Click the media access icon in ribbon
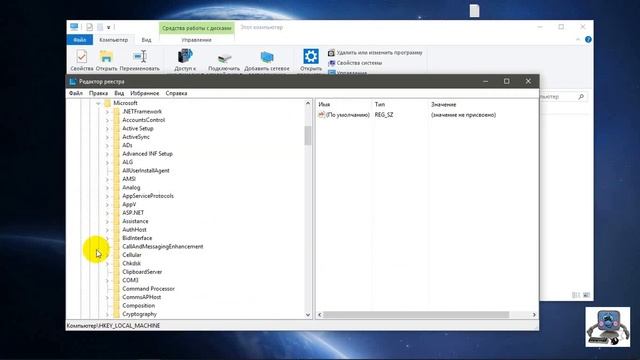This screenshot has height=360, width=640. pos(185,56)
